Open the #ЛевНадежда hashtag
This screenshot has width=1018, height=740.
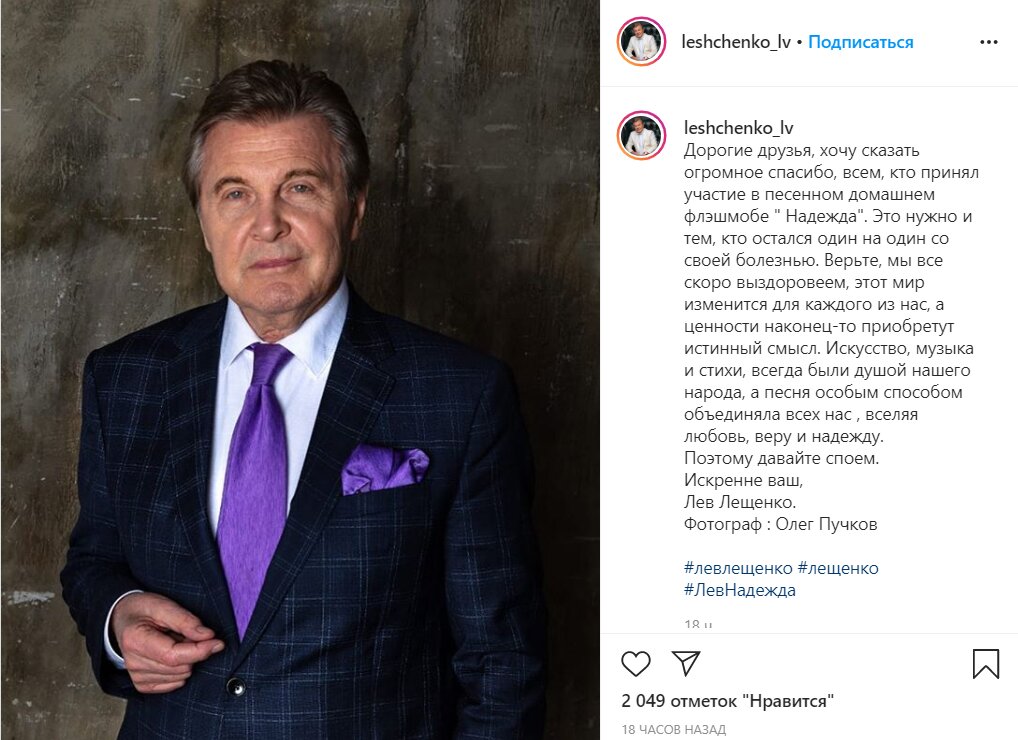point(739,590)
